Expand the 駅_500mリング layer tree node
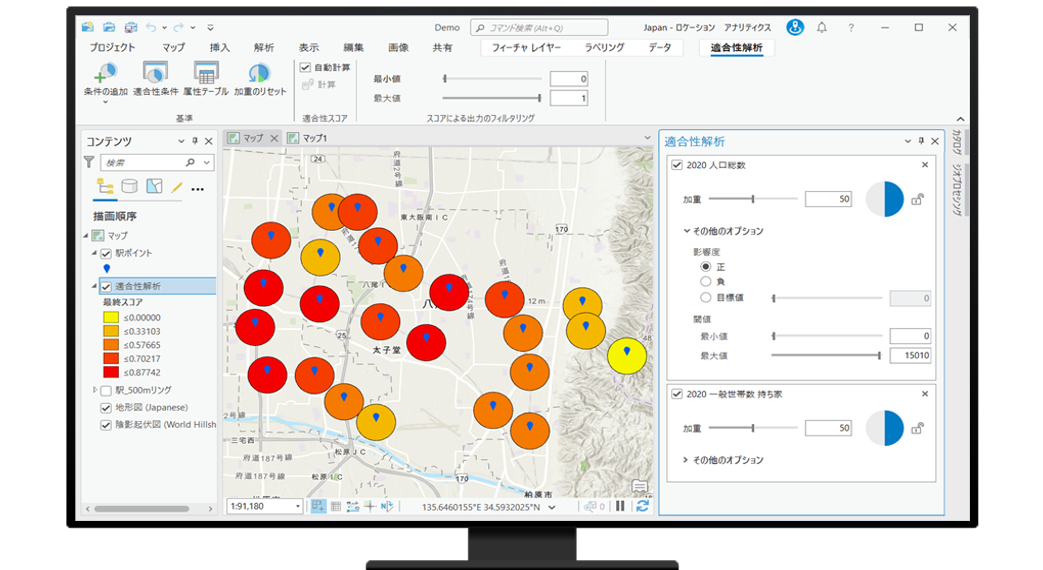The height and width of the screenshot is (570, 1043). point(95,390)
